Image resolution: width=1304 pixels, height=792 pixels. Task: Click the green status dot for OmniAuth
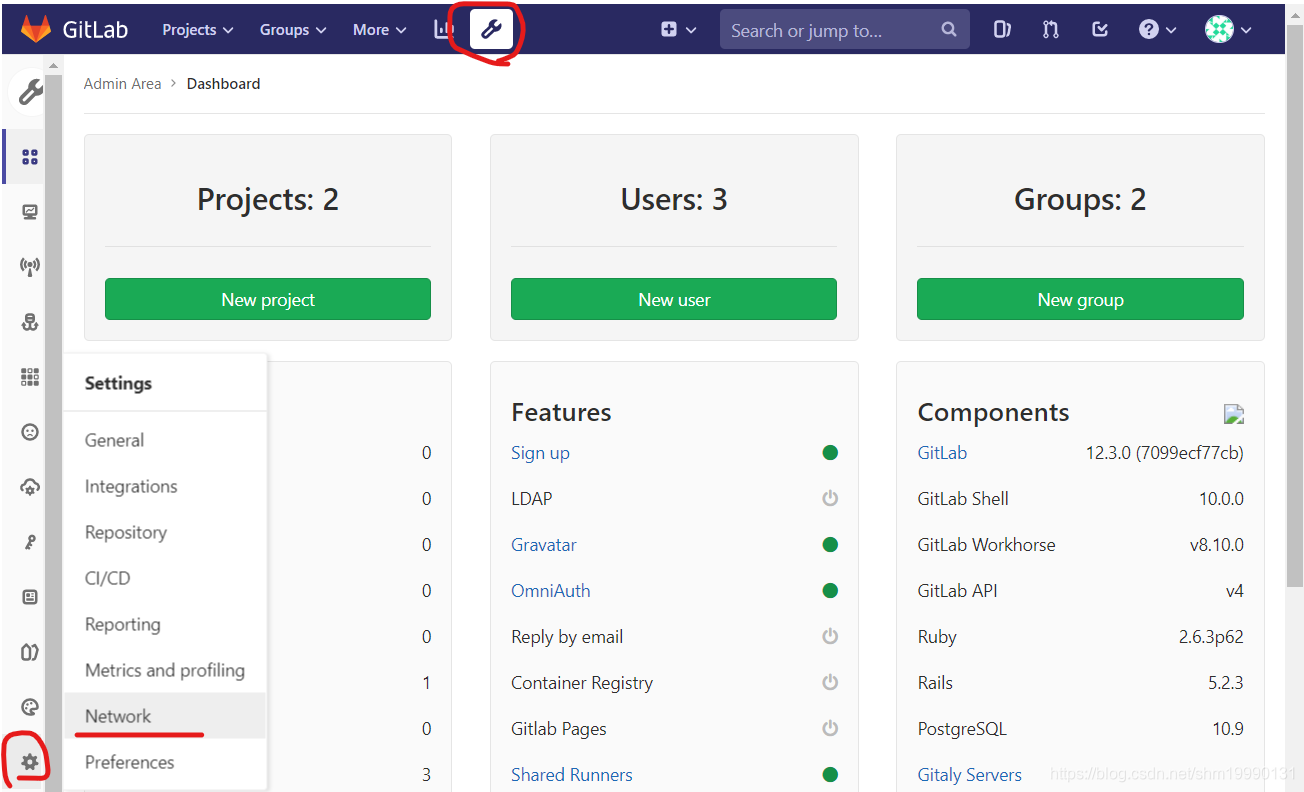click(x=830, y=590)
